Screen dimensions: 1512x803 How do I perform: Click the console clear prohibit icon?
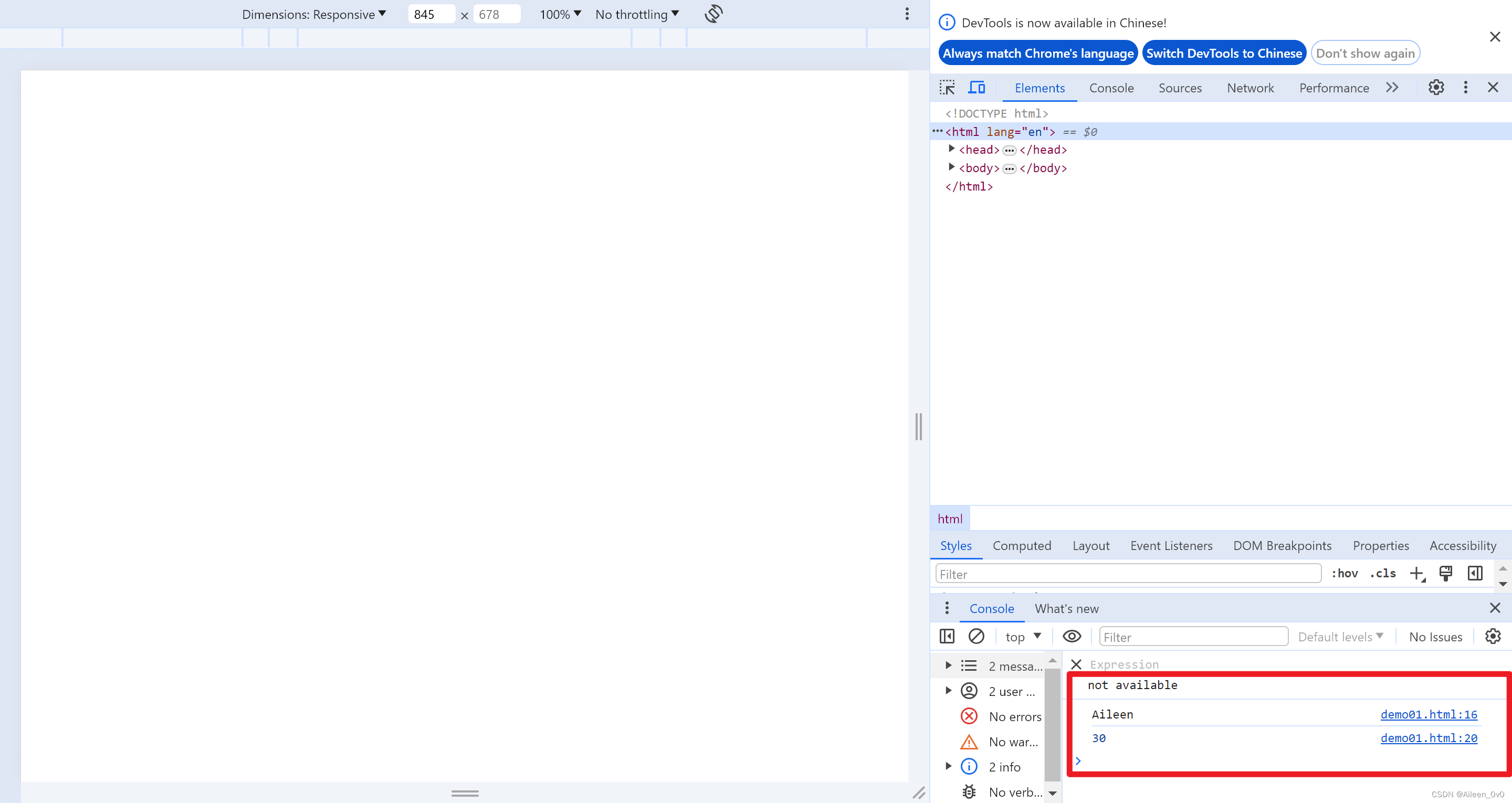[x=976, y=636]
